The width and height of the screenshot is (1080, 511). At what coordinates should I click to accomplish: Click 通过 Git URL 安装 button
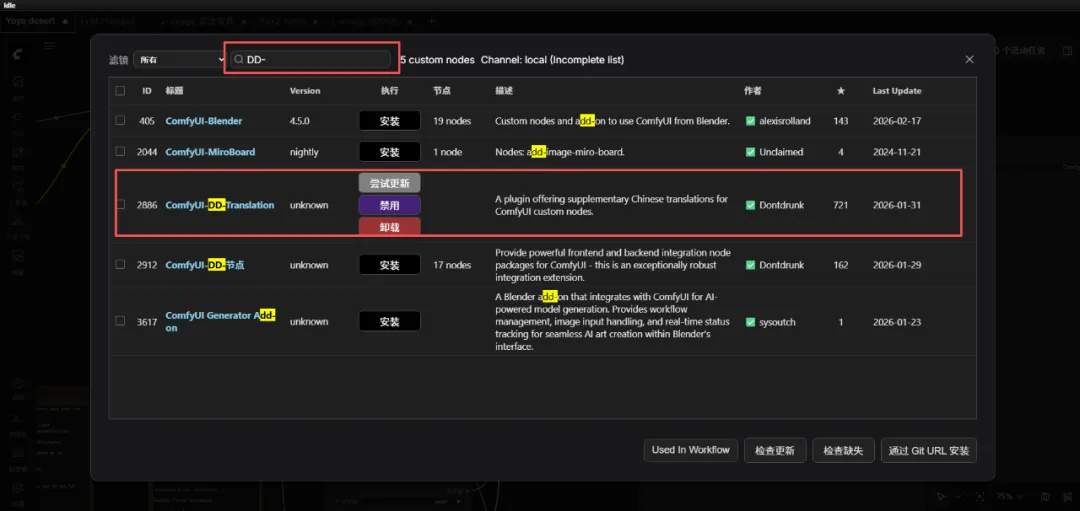(928, 450)
